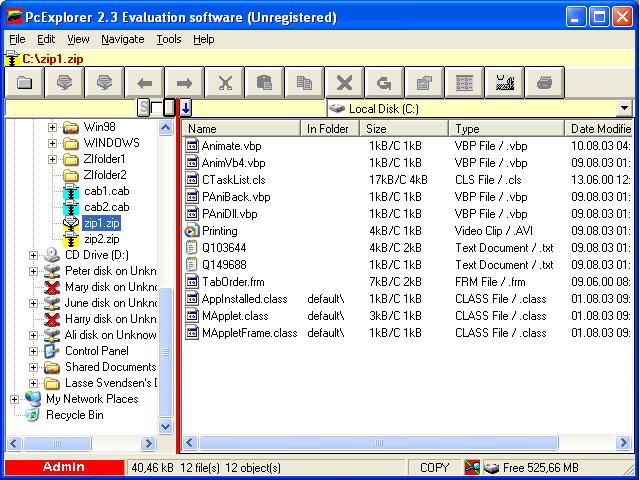The image size is (640, 480).
Task: Open the Tools menu
Action: (x=169, y=39)
